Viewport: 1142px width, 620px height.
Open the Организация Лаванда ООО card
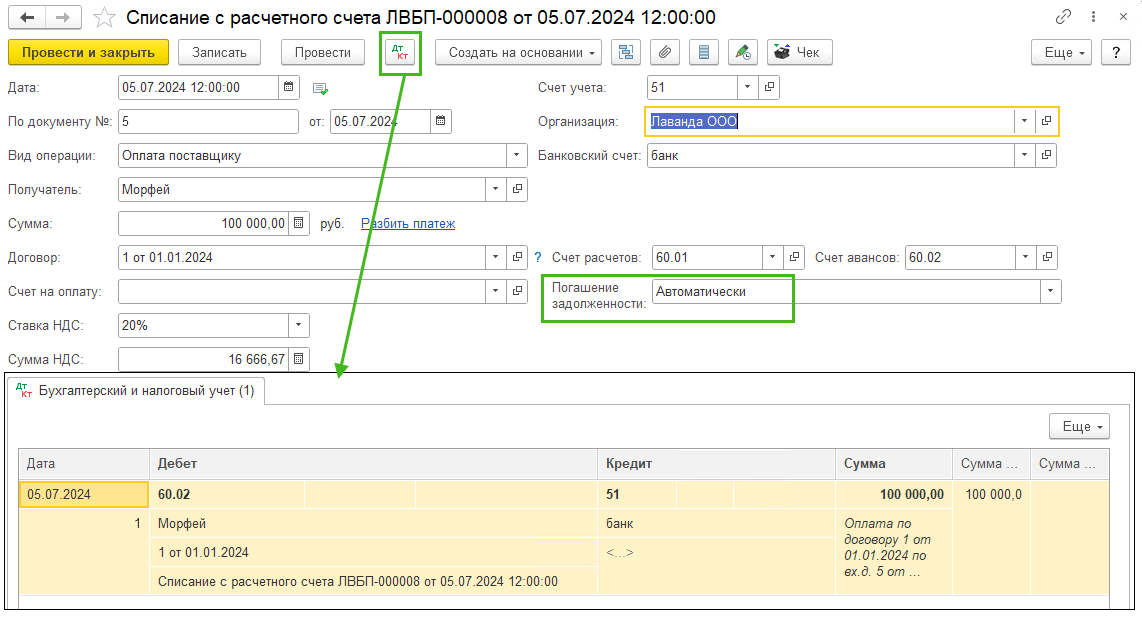1046,121
